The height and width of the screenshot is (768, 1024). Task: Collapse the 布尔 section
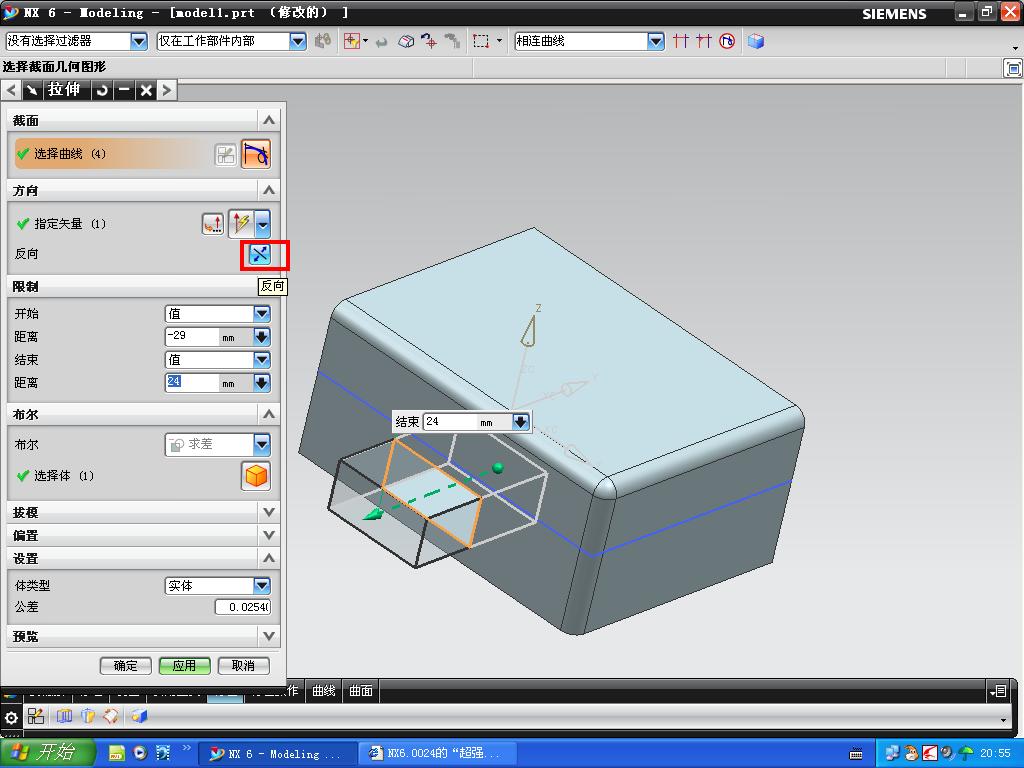pos(269,414)
